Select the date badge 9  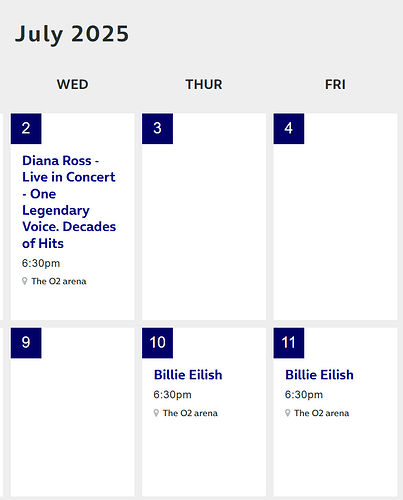point(26,343)
